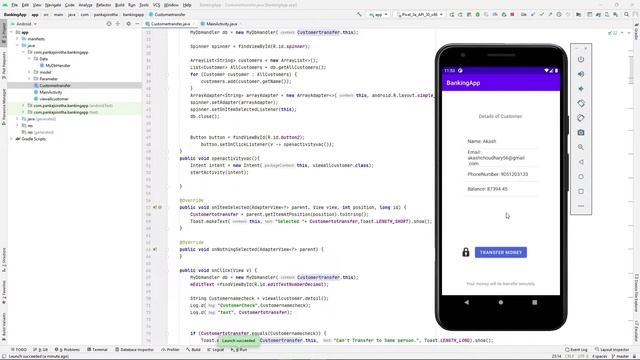Click the emulator volume up icon

(x=581, y=74)
